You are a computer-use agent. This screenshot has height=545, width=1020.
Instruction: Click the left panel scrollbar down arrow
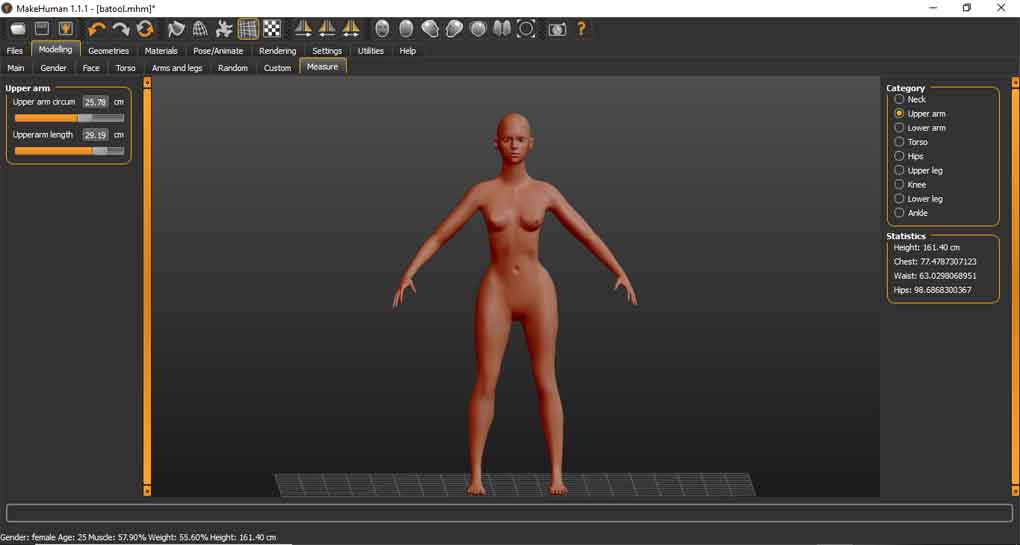pyautogui.click(x=147, y=490)
